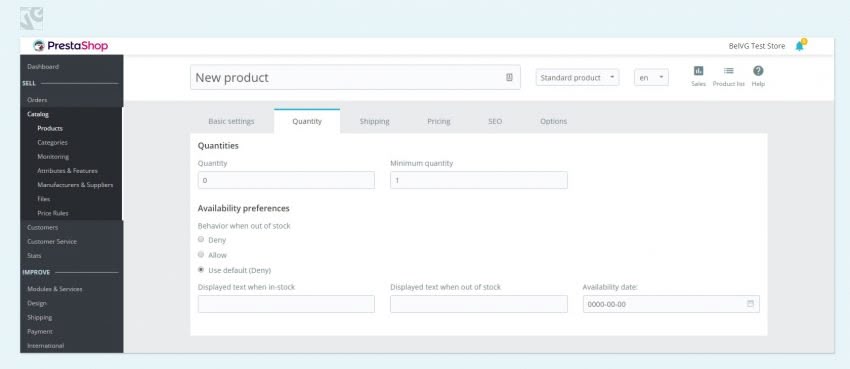Click the PrestaShop logo

70,46
